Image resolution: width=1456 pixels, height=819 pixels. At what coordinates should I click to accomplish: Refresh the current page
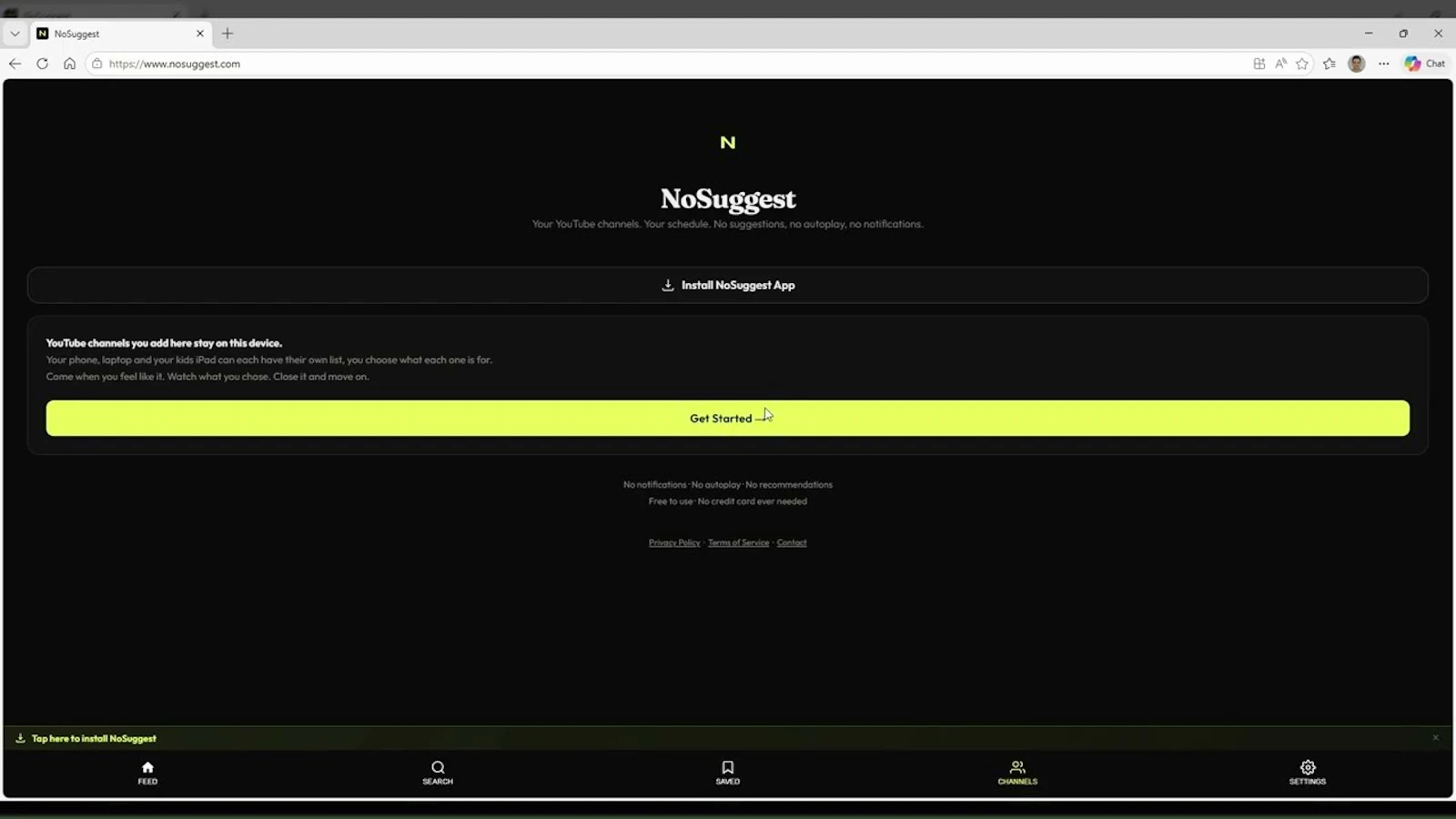pos(42,64)
